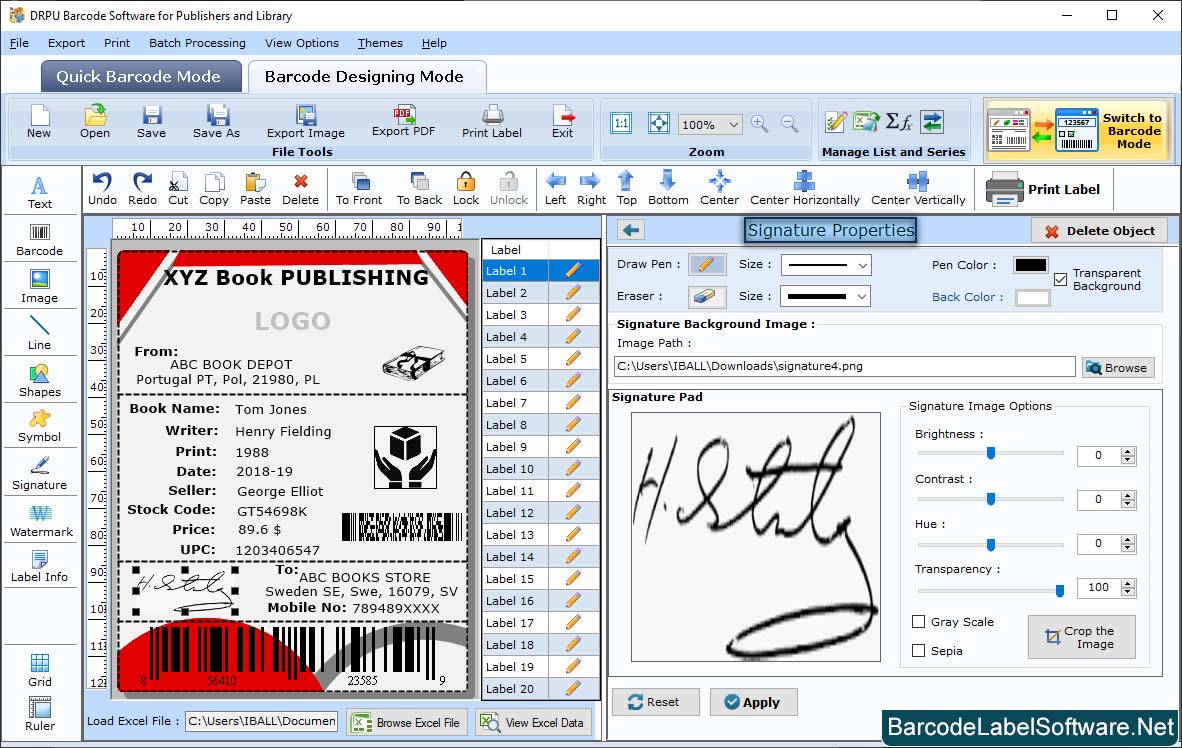Image resolution: width=1182 pixels, height=748 pixels.
Task: Open the Batch Processing menu
Action: pos(198,43)
